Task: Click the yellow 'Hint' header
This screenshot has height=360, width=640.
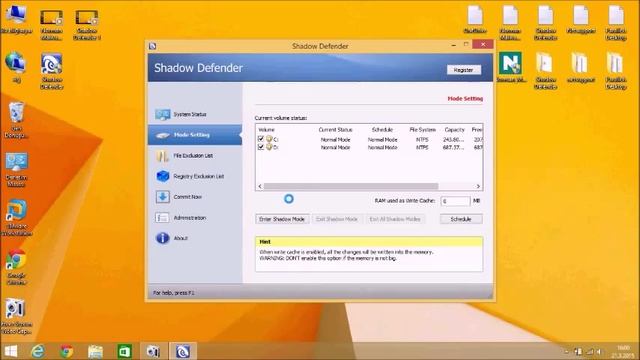Action: 369,242
